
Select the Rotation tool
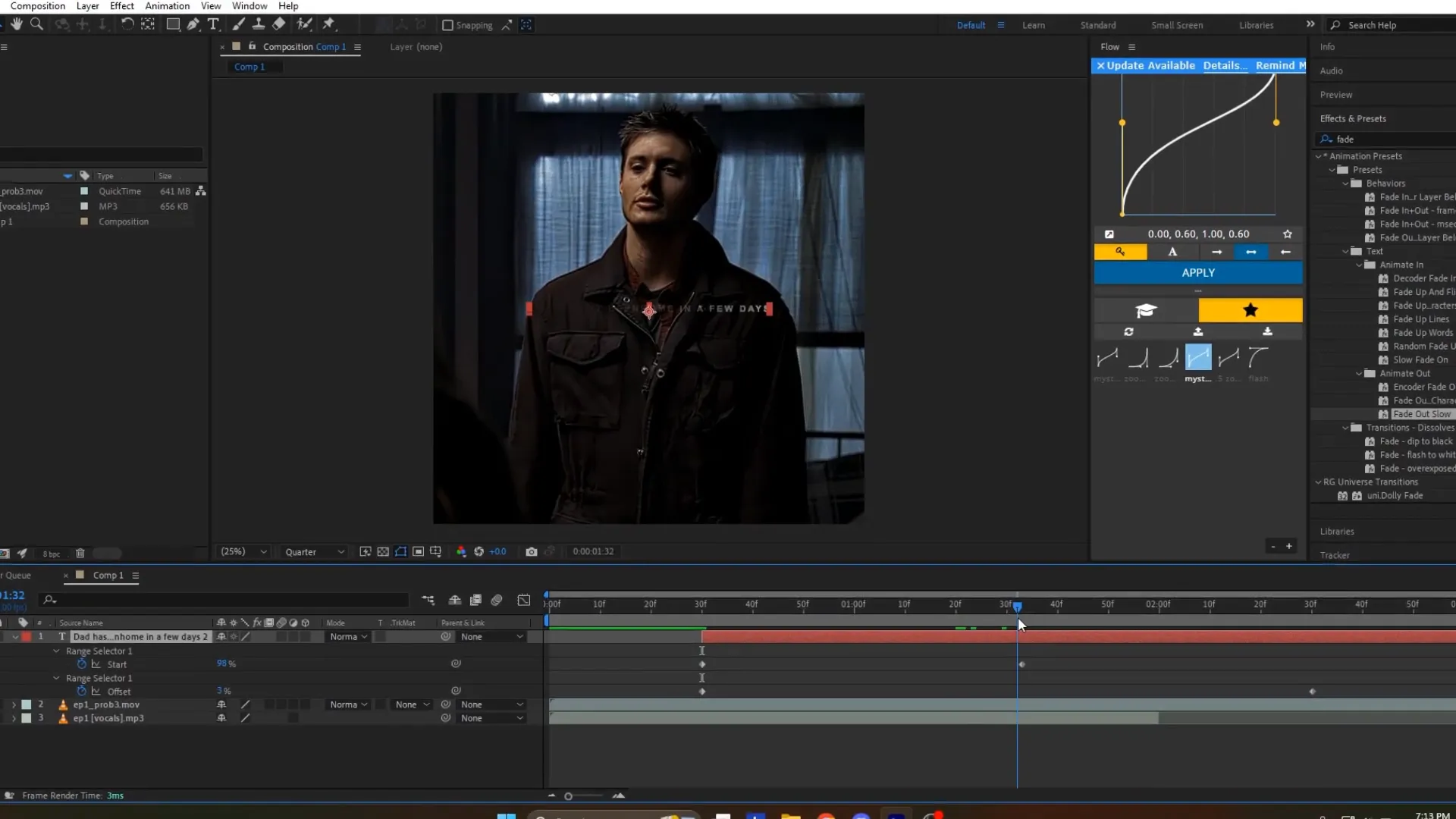click(127, 24)
